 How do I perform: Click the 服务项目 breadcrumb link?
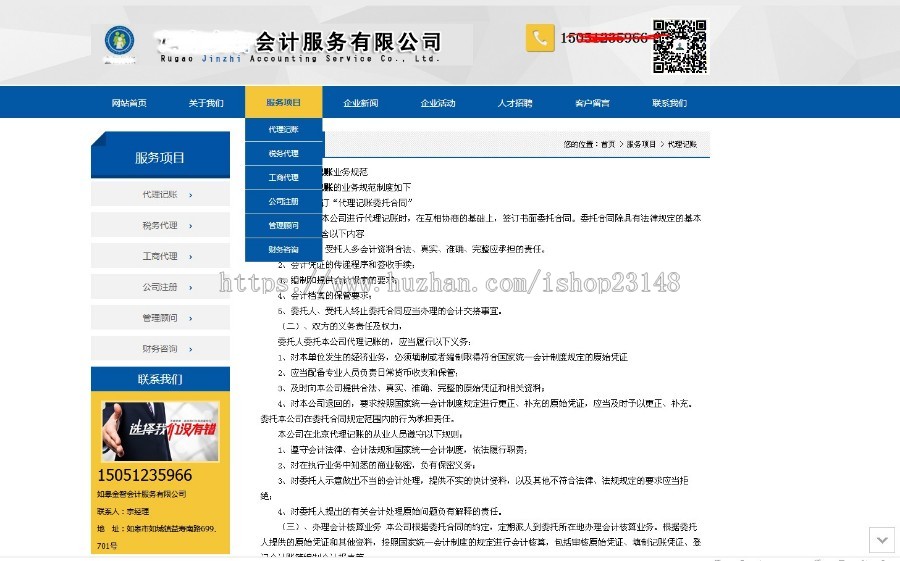coord(641,145)
